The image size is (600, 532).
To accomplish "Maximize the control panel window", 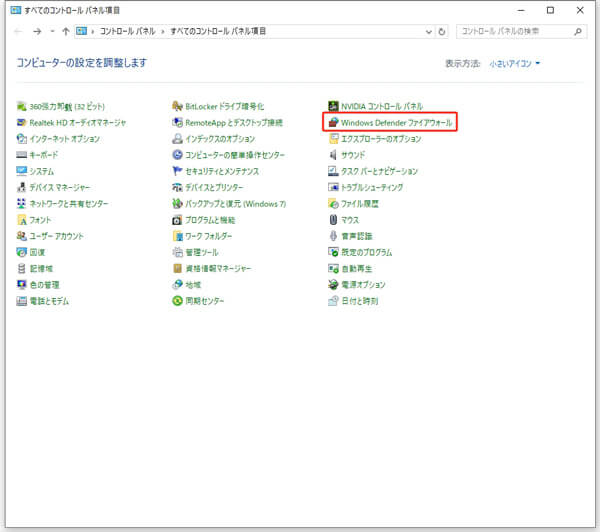I will coord(550,10).
